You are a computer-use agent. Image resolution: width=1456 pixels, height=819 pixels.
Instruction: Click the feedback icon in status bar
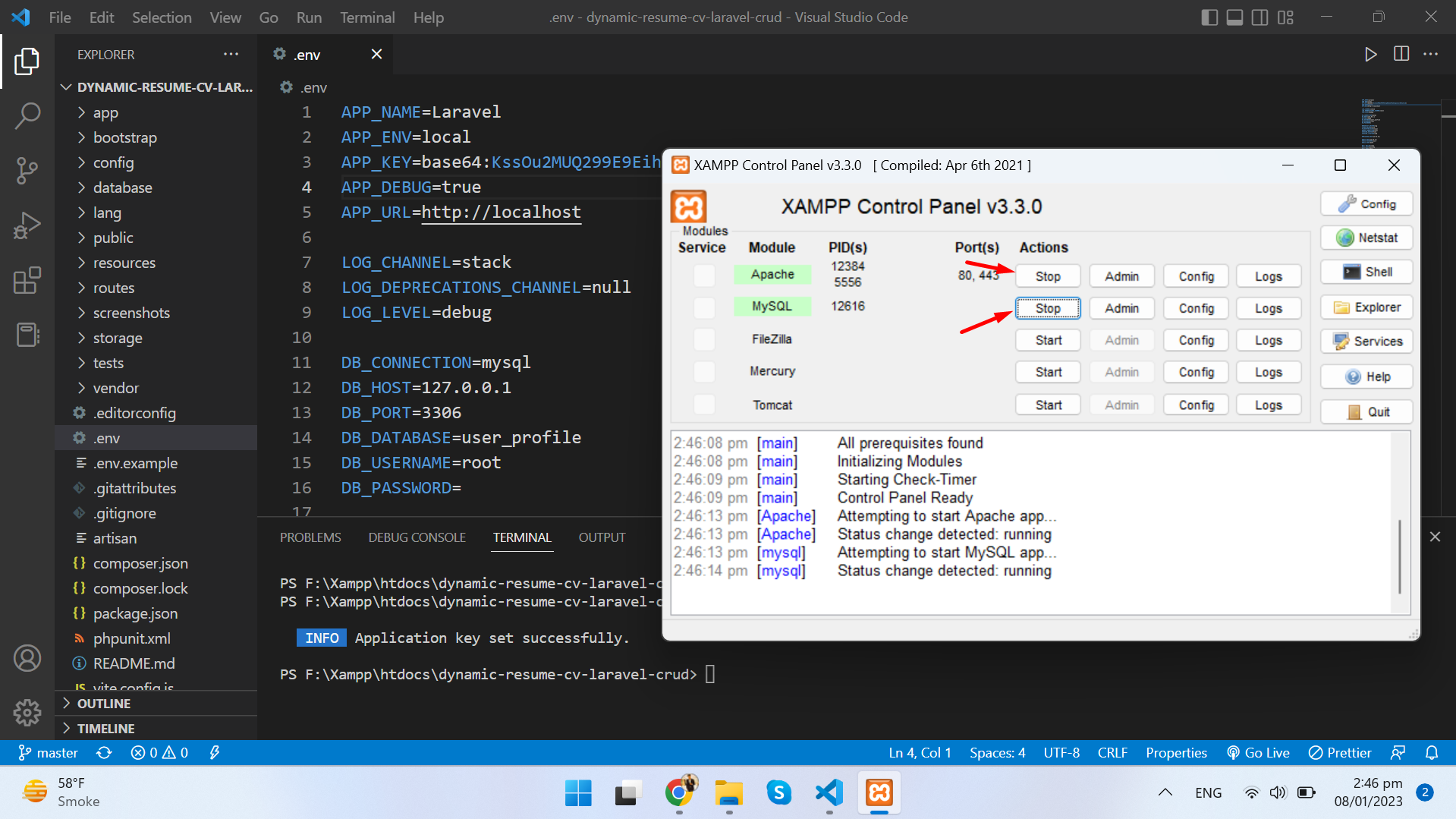click(x=1398, y=752)
